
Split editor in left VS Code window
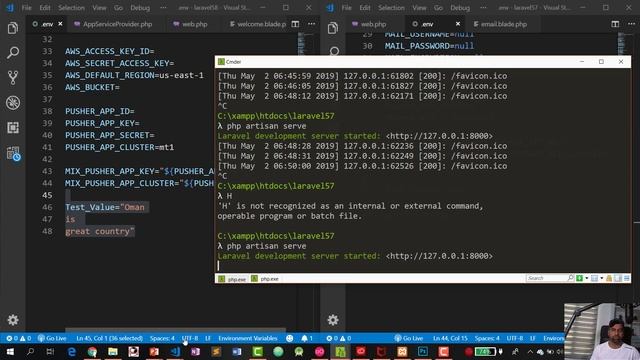click(295, 24)
